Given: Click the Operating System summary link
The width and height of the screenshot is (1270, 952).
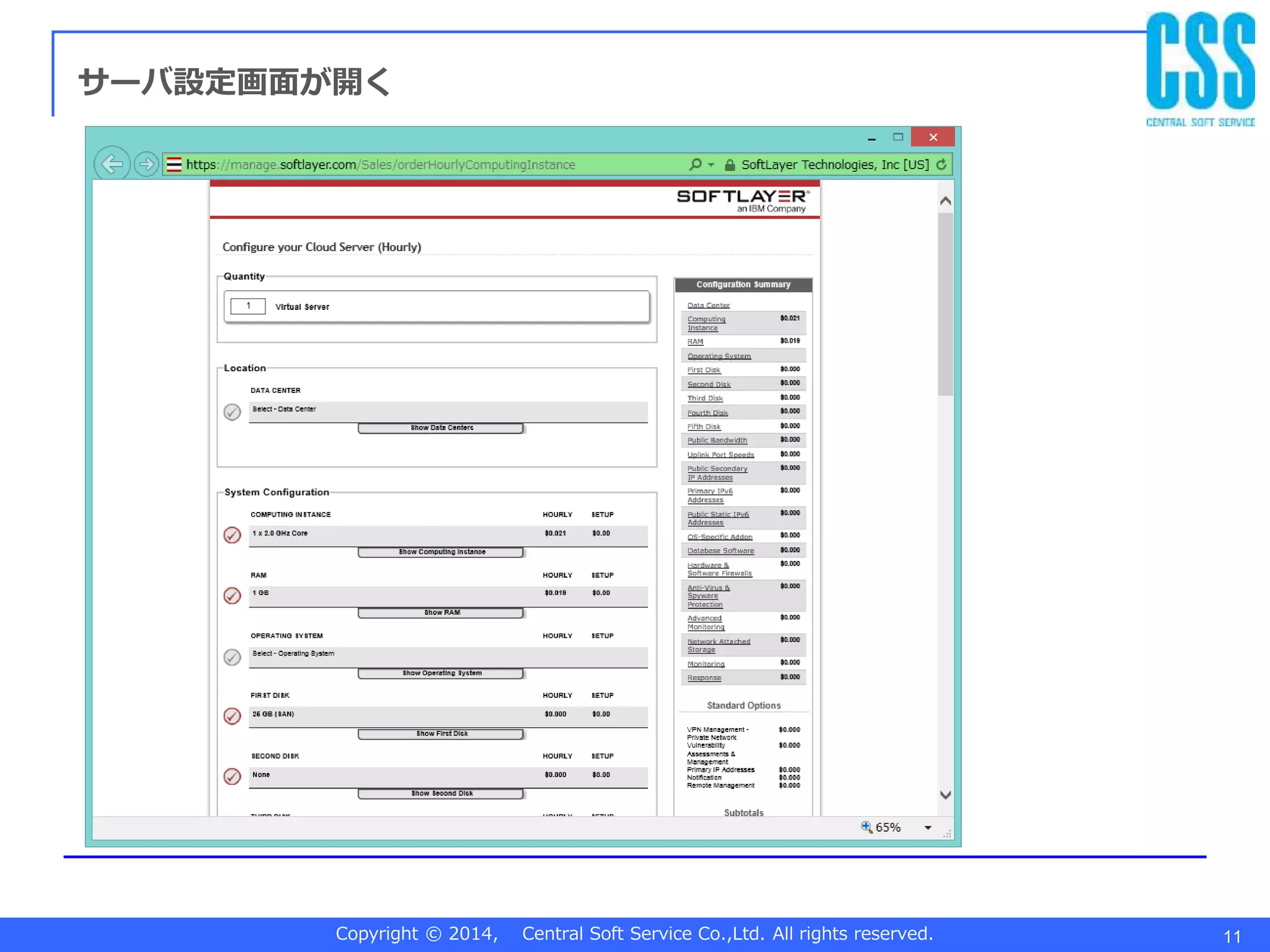Looking at the screenshot, I should point(719,356).
